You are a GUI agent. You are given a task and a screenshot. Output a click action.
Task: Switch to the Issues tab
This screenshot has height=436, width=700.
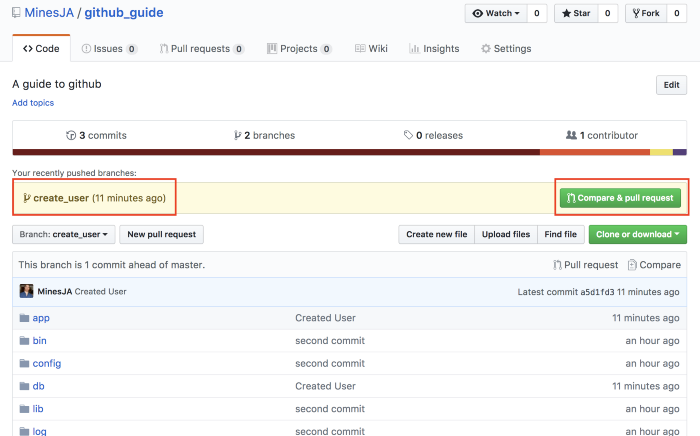(109, 49)
